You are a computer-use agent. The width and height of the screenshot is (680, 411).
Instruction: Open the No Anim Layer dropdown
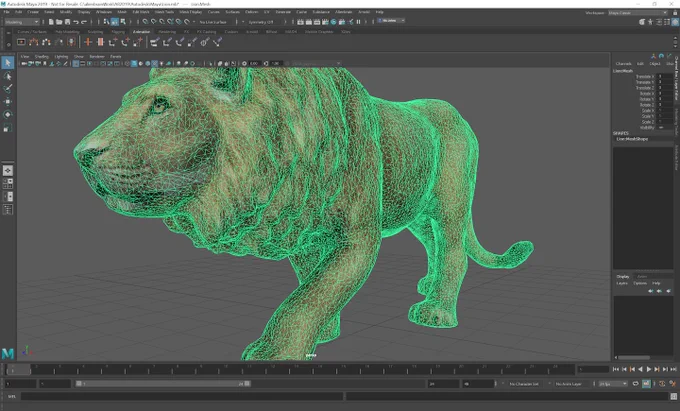tap(568, 384)
